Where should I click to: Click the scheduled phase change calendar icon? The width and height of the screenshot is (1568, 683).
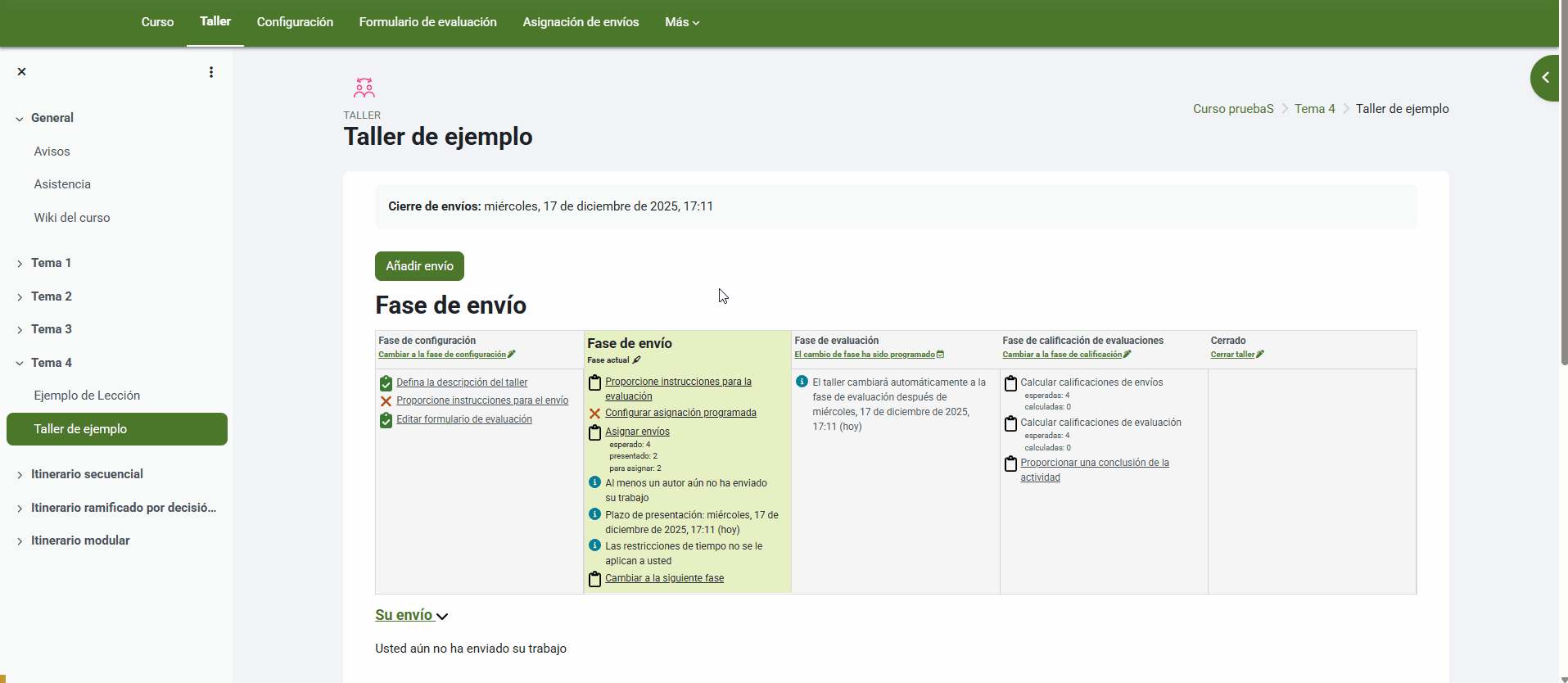940,355
